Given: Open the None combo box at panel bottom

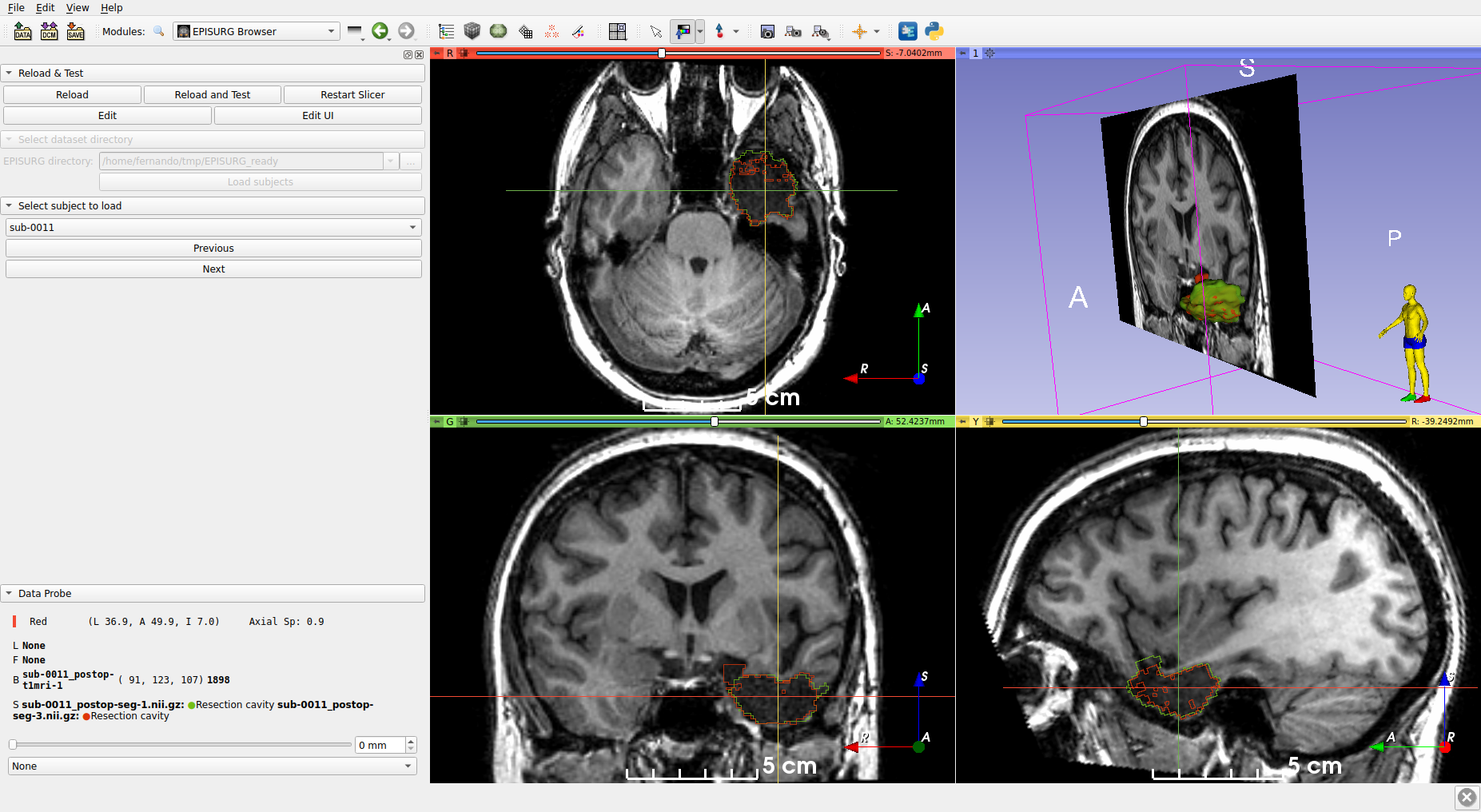Looking at the screenshot, I should click(213, 766).
